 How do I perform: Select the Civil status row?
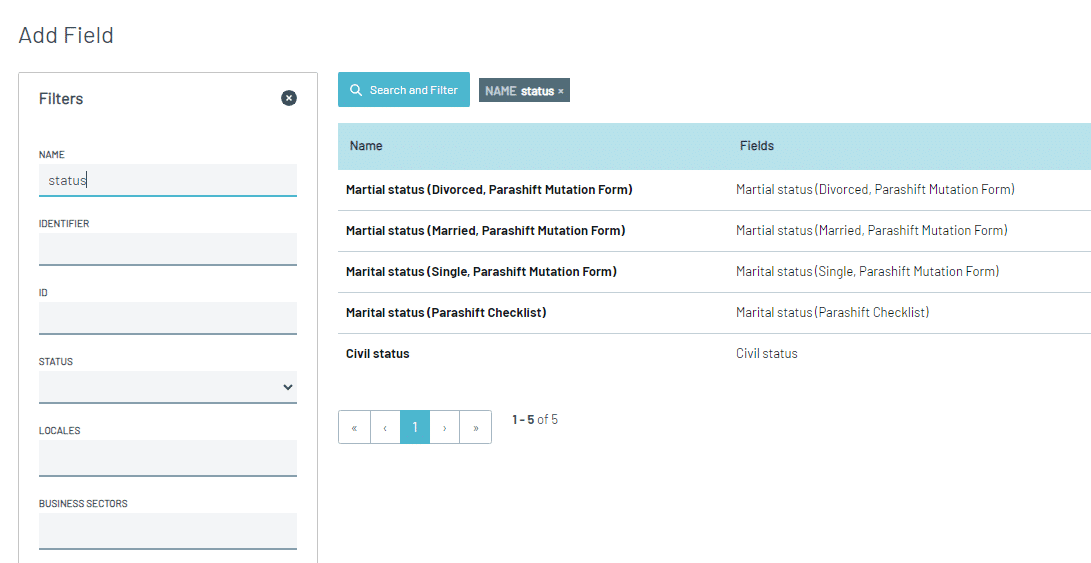point(715,354)
